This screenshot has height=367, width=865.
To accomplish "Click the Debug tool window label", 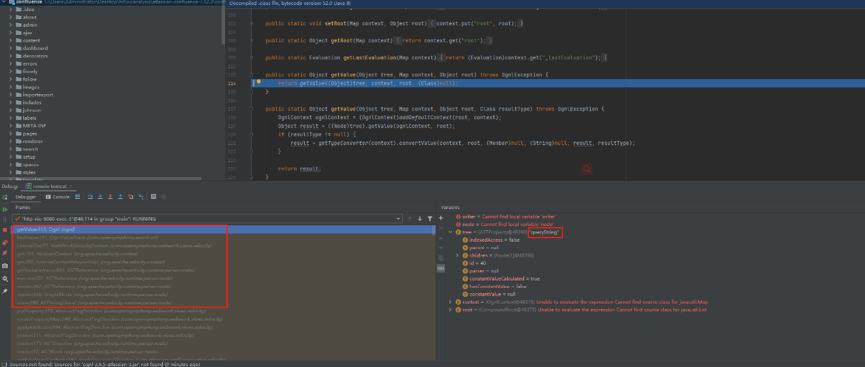I will tap(9, 186).
